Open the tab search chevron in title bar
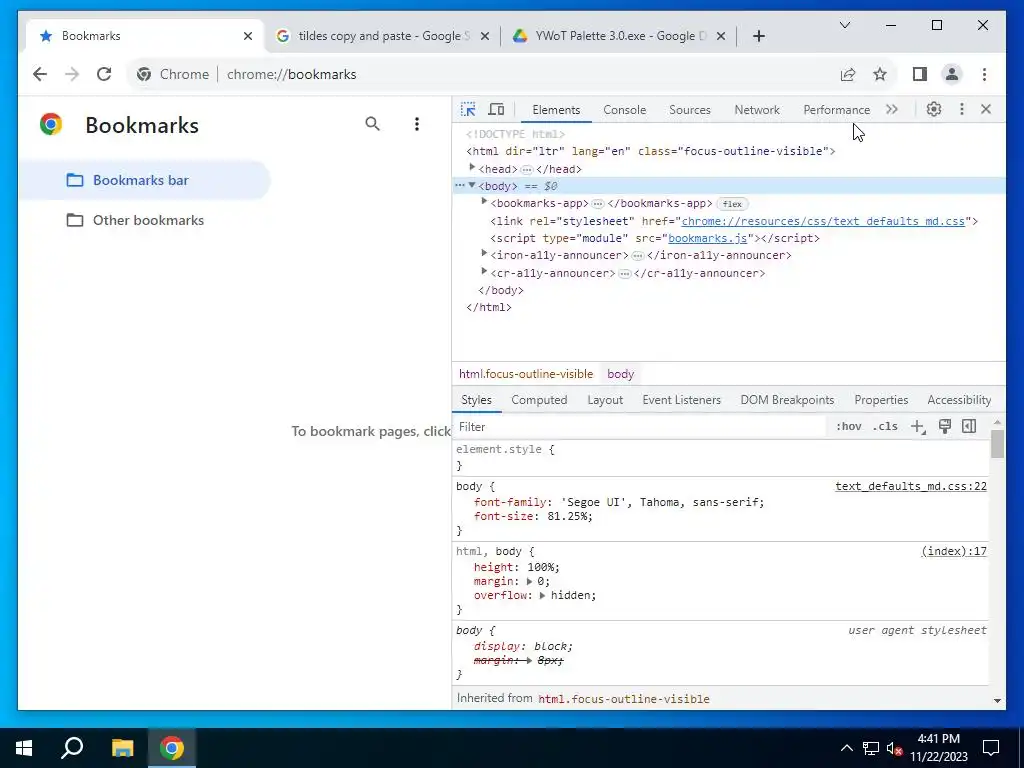1024x768 pixels. pos(844,25)
